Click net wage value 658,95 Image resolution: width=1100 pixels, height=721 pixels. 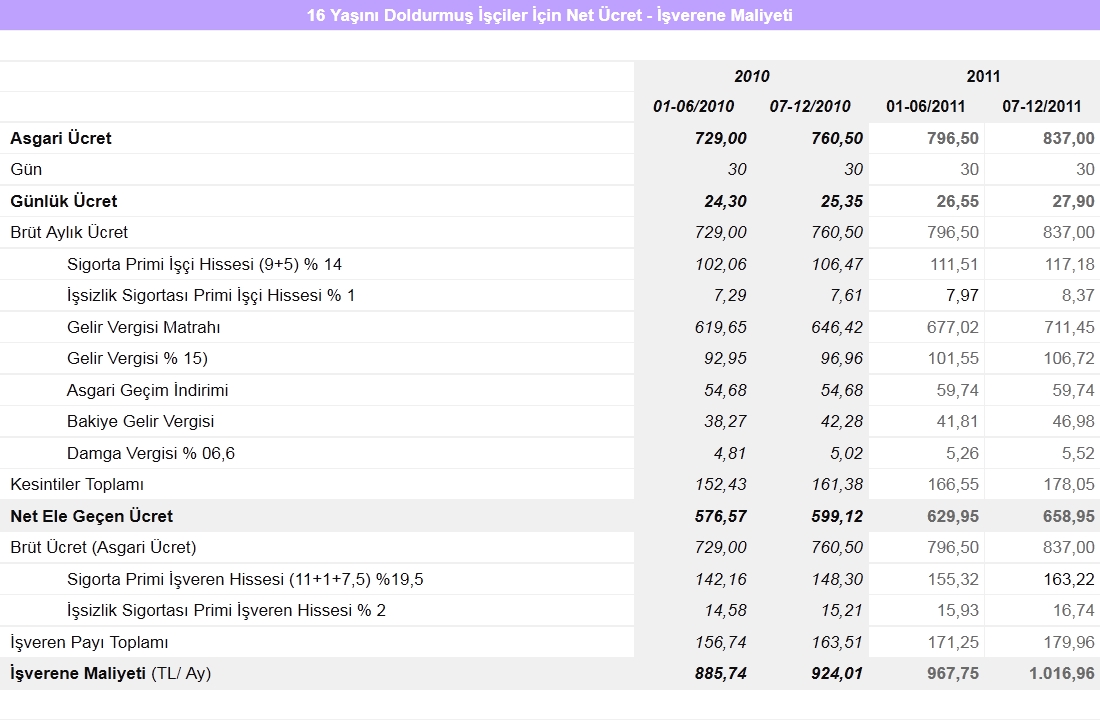[x=1068, y=516]
